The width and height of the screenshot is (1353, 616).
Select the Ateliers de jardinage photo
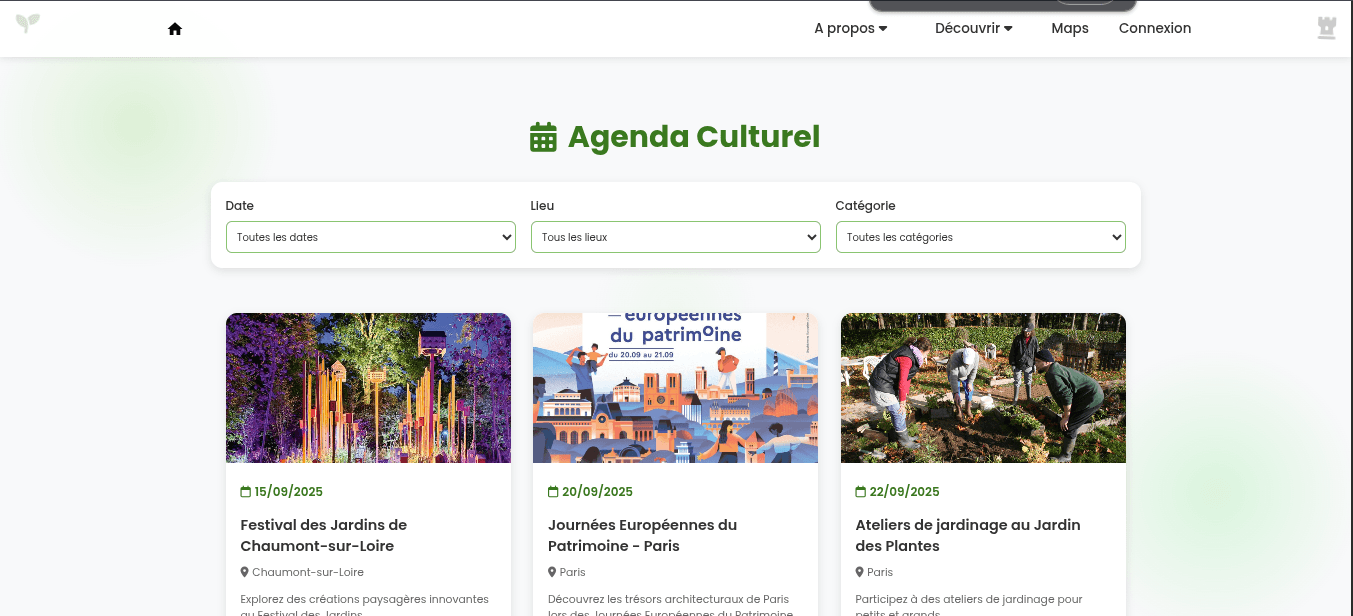(x=983, y=388)
